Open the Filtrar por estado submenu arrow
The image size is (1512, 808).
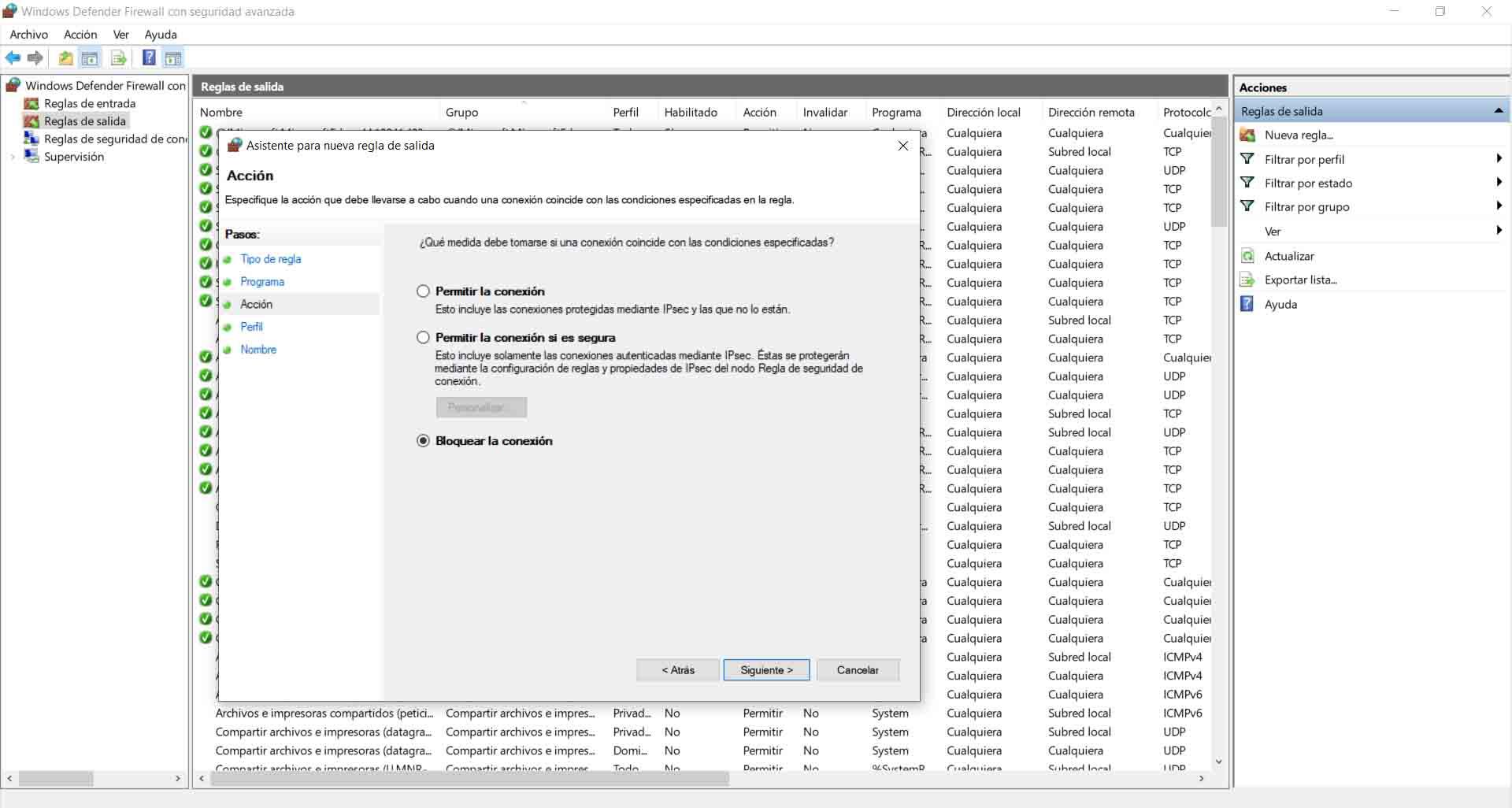pyautogui.click(x=1499, y=183)
